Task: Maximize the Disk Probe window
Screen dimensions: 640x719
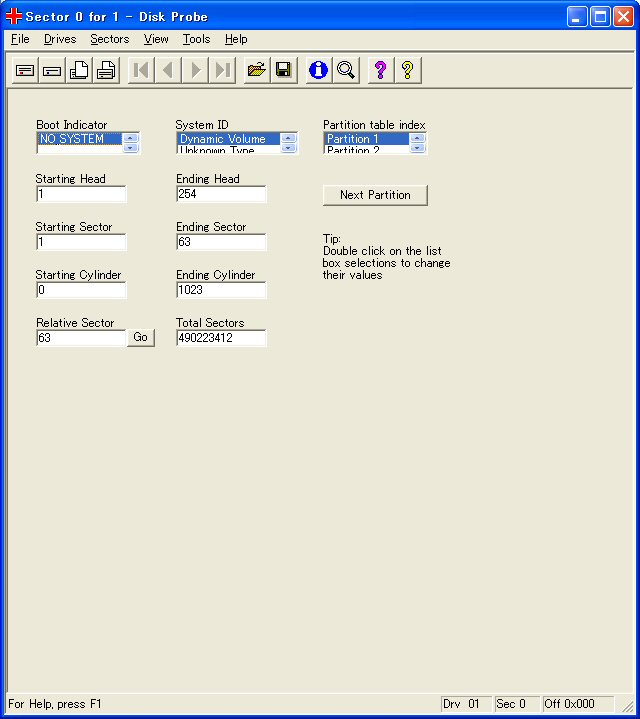Action: point(600,17)
